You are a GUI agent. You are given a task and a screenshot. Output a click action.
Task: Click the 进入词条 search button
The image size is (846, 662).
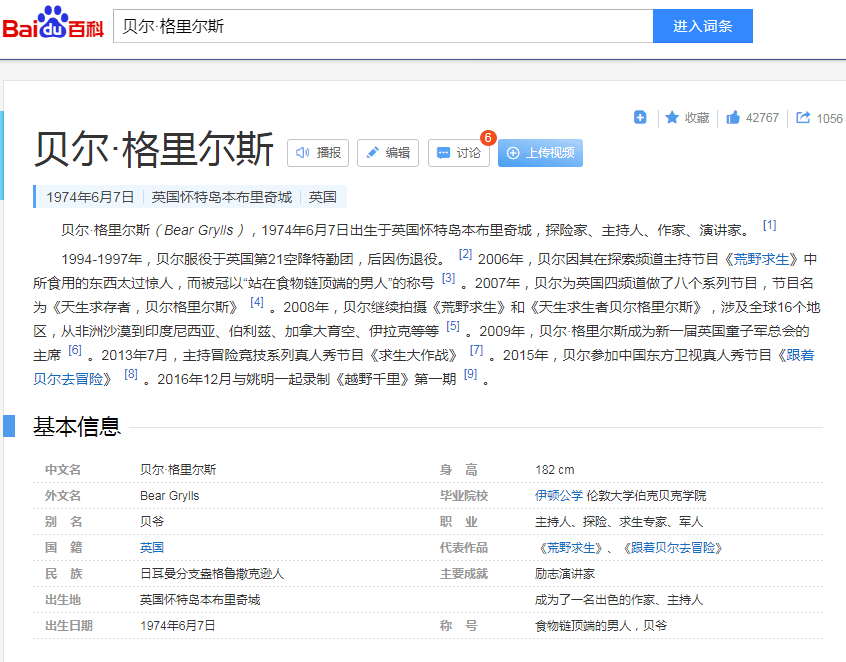pos(702,26)
